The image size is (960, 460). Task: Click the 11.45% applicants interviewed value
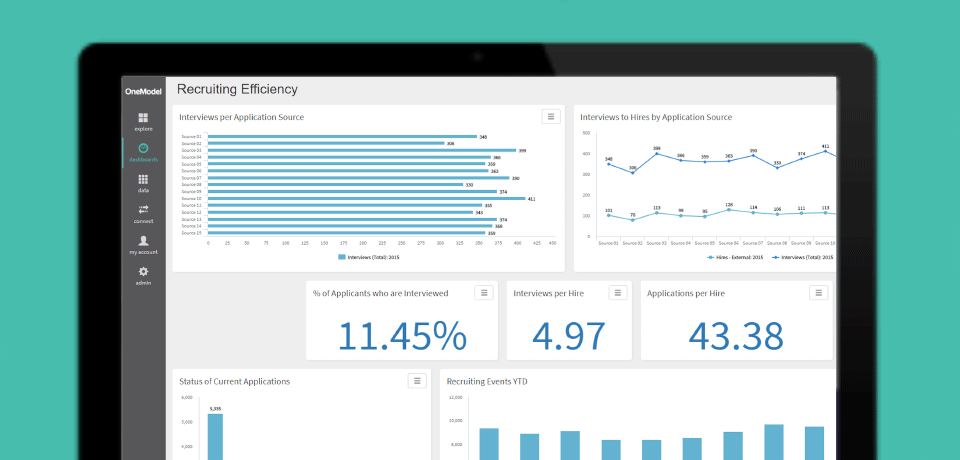click(x=401, y=336)
